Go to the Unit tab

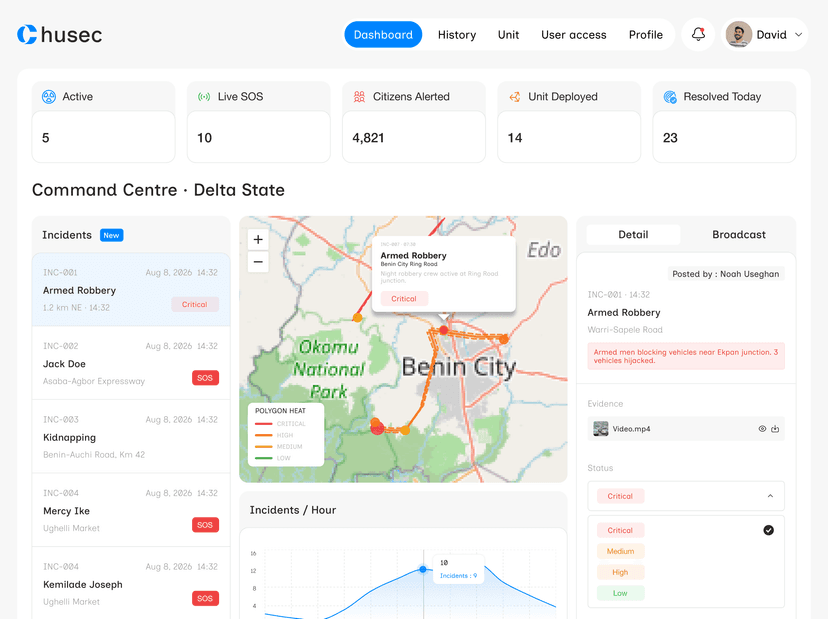[508, 35]
